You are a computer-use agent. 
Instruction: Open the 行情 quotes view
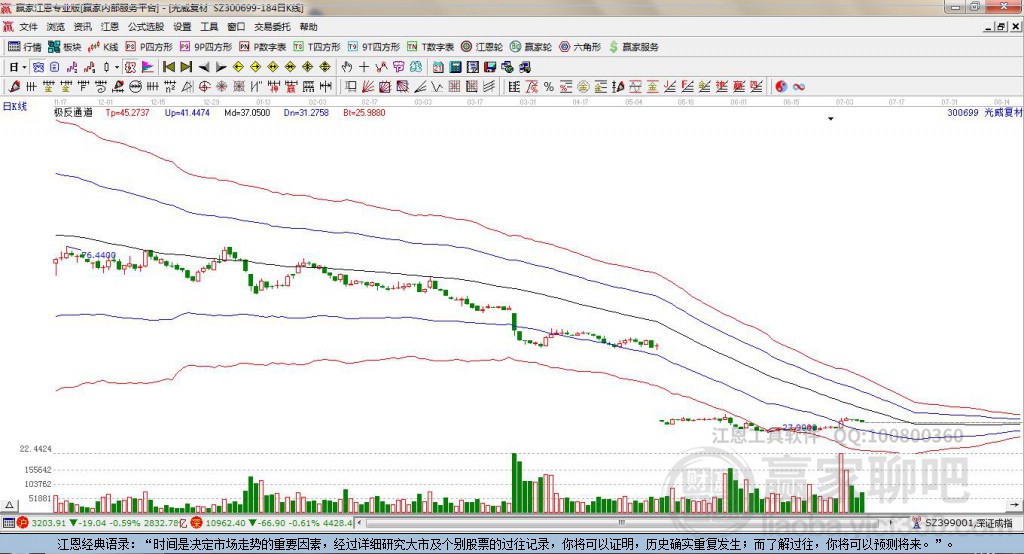coord(25,47)
